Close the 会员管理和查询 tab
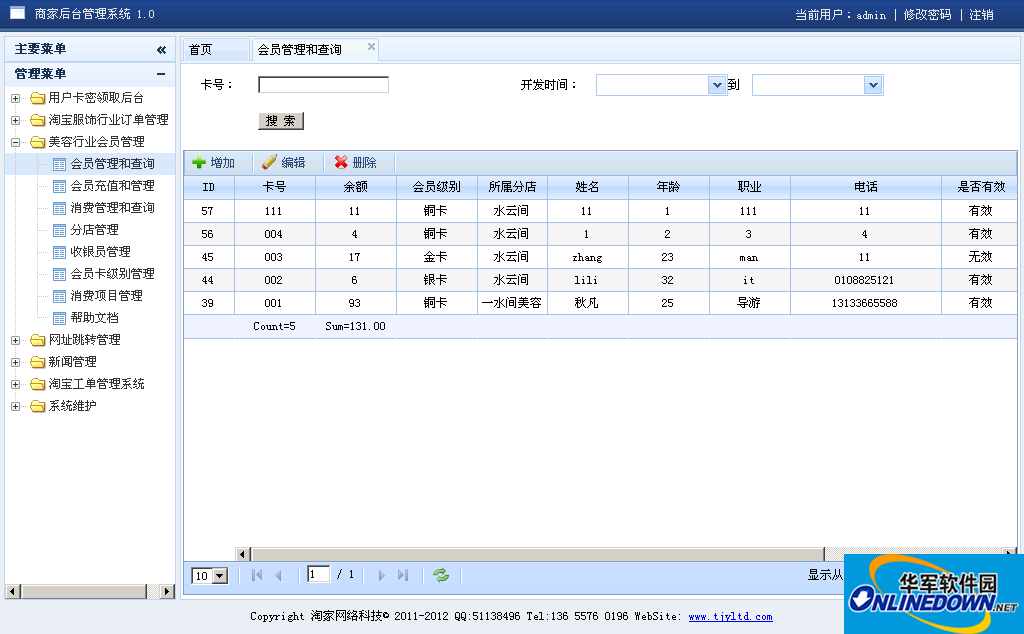The width and height of the screenshot is (1024, 634). point(371,46)
